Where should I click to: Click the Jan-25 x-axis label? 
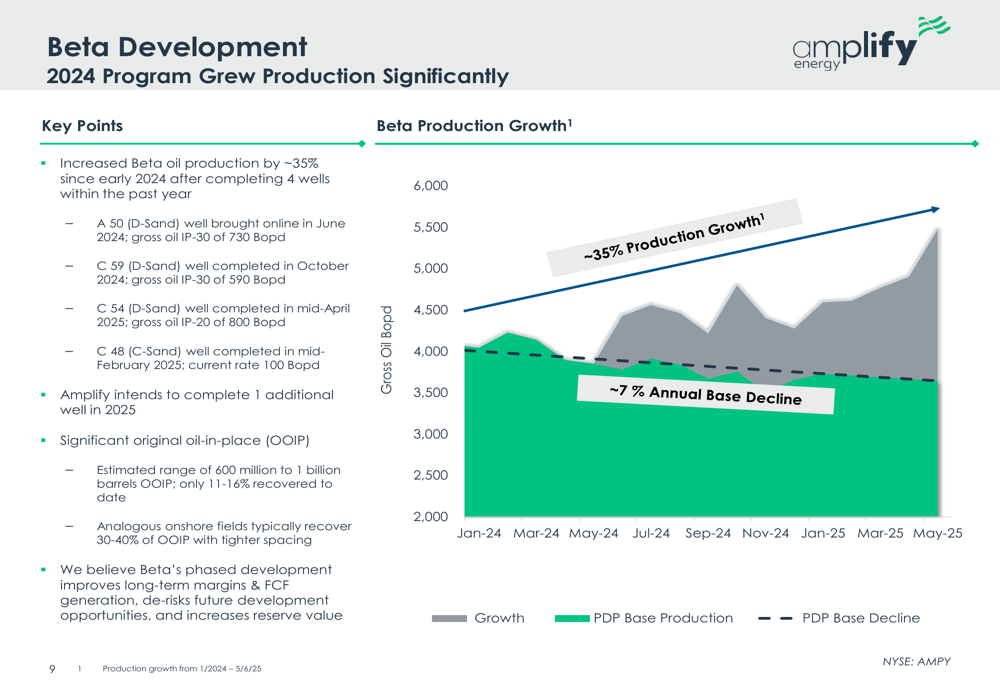click(x=823, y=533)
